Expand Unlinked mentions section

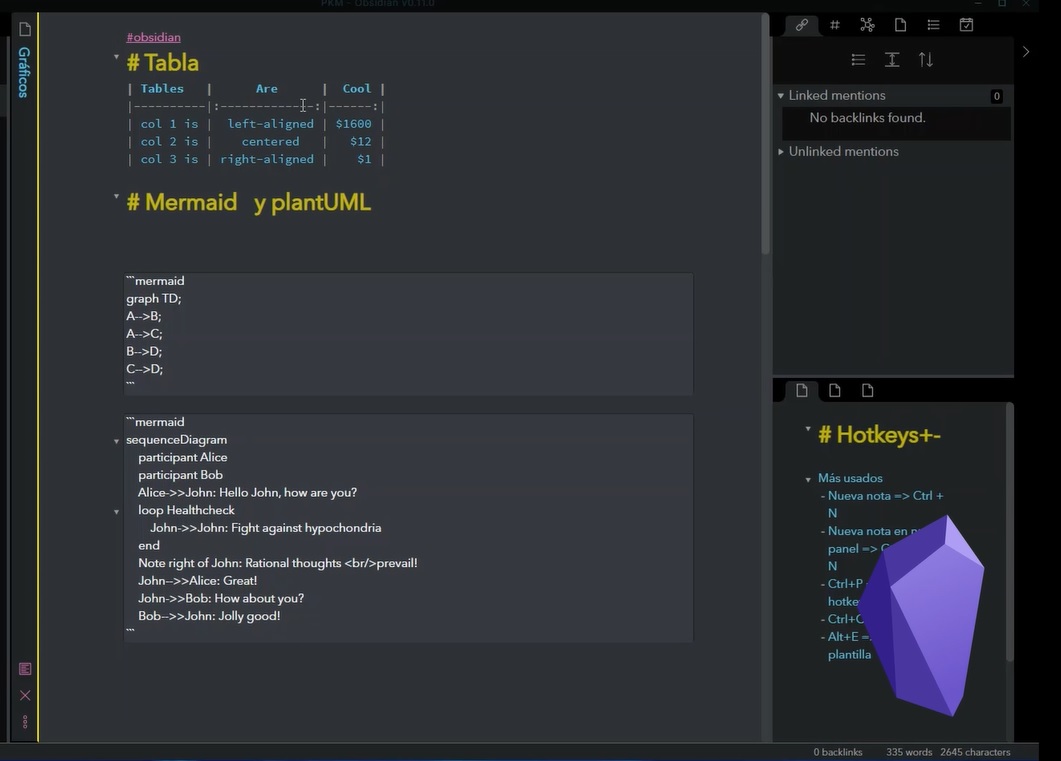[781, 152]
